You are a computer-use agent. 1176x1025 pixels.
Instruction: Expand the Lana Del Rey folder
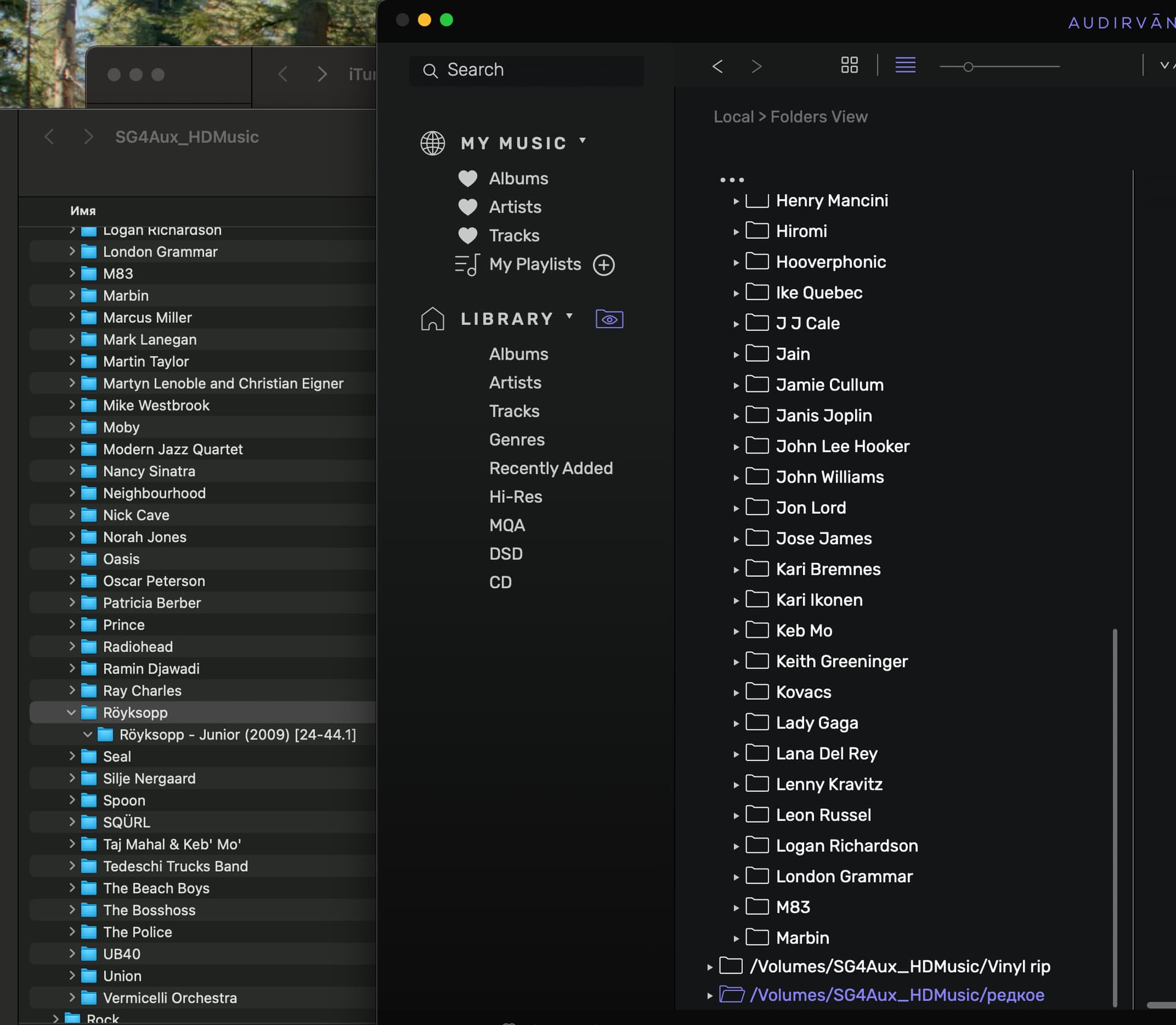coord(736,754)
